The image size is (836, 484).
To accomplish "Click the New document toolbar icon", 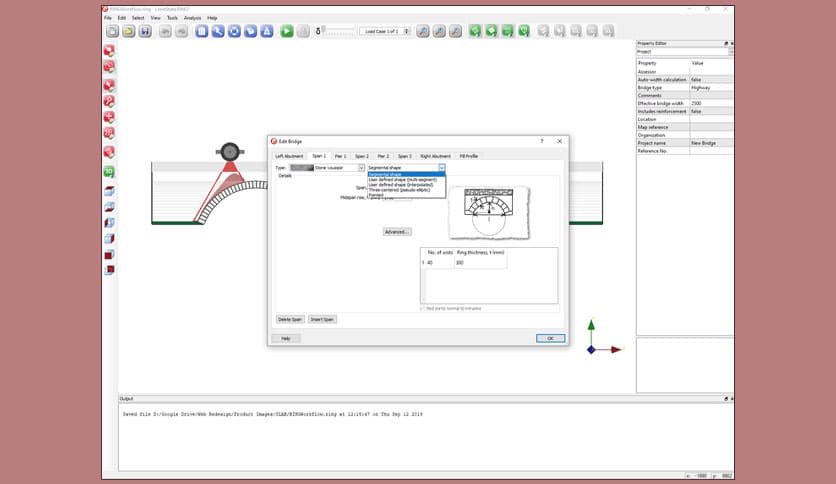I will click(112, 31).
